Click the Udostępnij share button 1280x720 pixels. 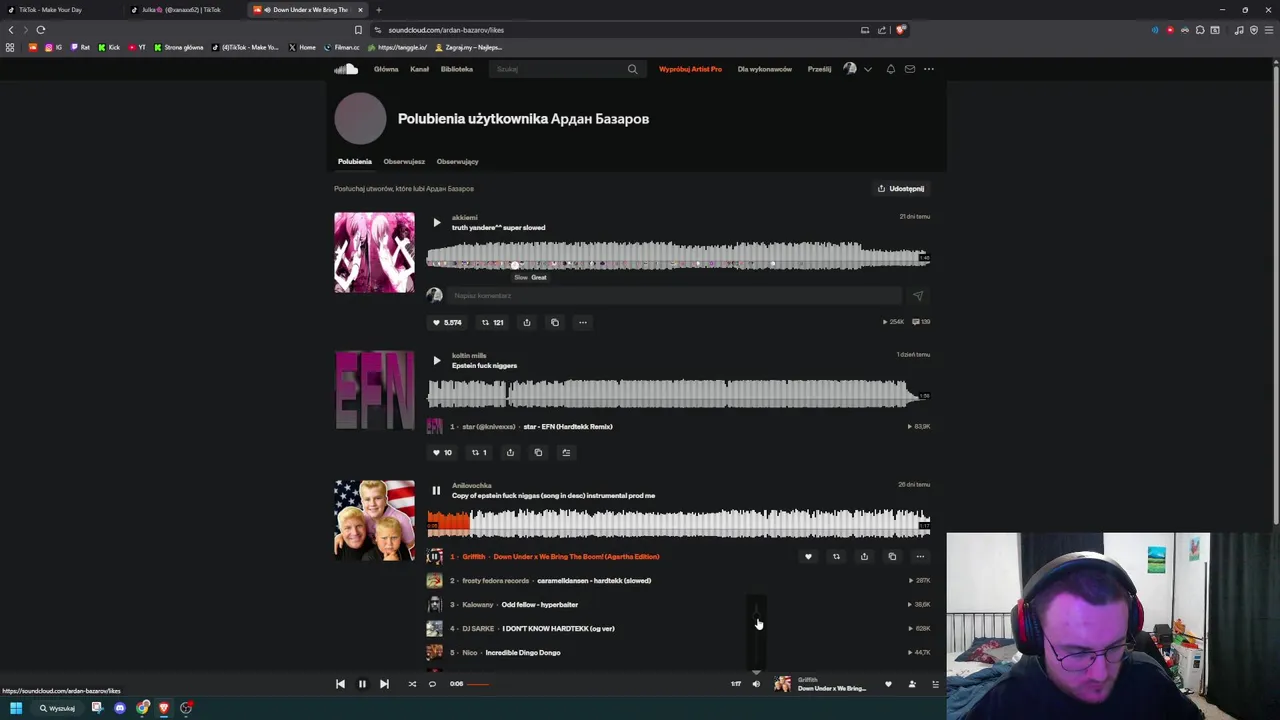point(901,188)
